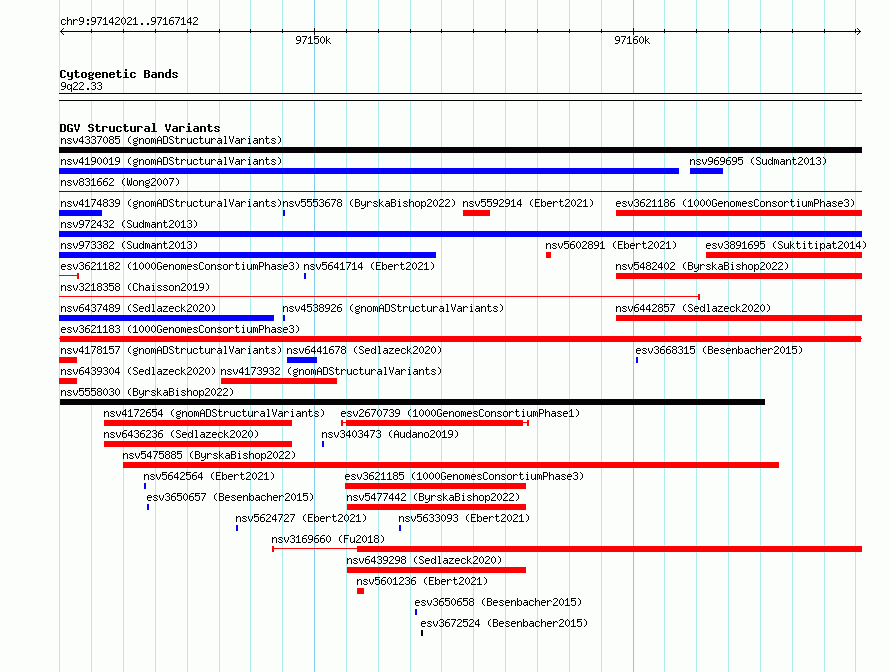890x672 pixels.
Task: Select the nsv6437489 blue variant bar
Action: coord(166,318)
